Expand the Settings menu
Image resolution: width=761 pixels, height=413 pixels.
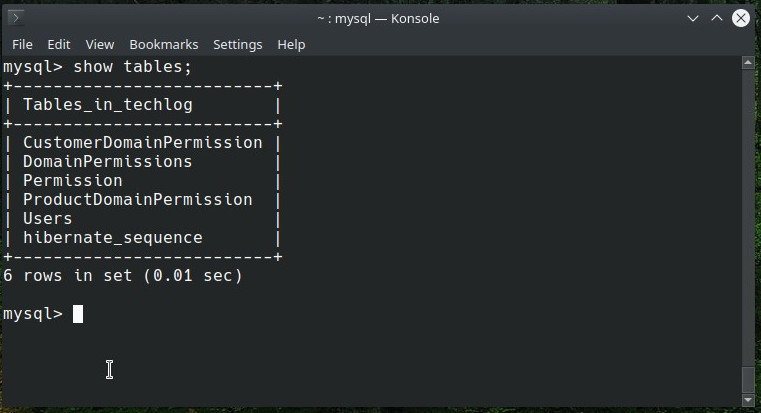click(237, 45)
